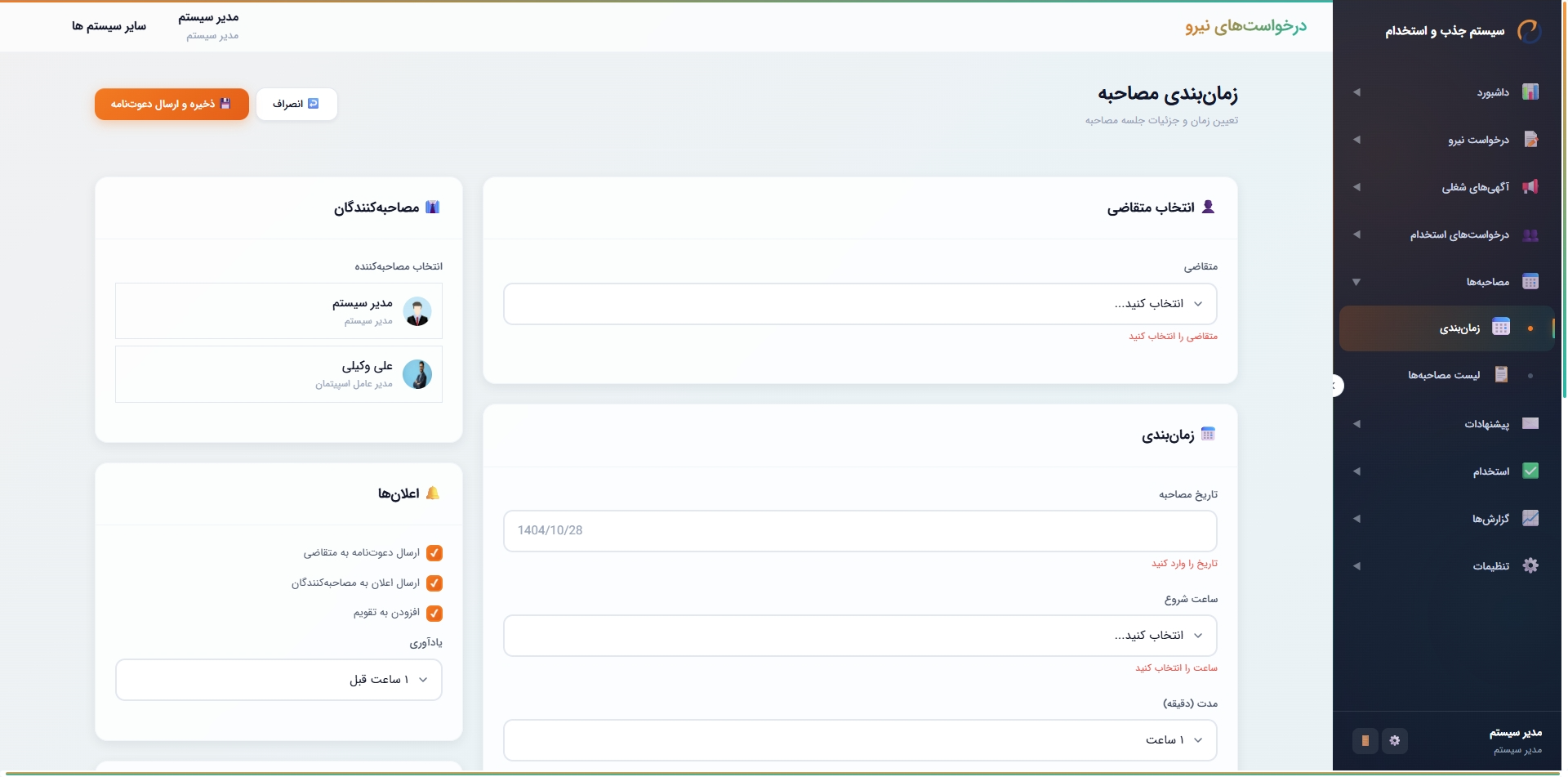Click the استخدام green checkmark icon
The height and width of the screenshot is (777, 1568).
click(x=1530, y=471)
